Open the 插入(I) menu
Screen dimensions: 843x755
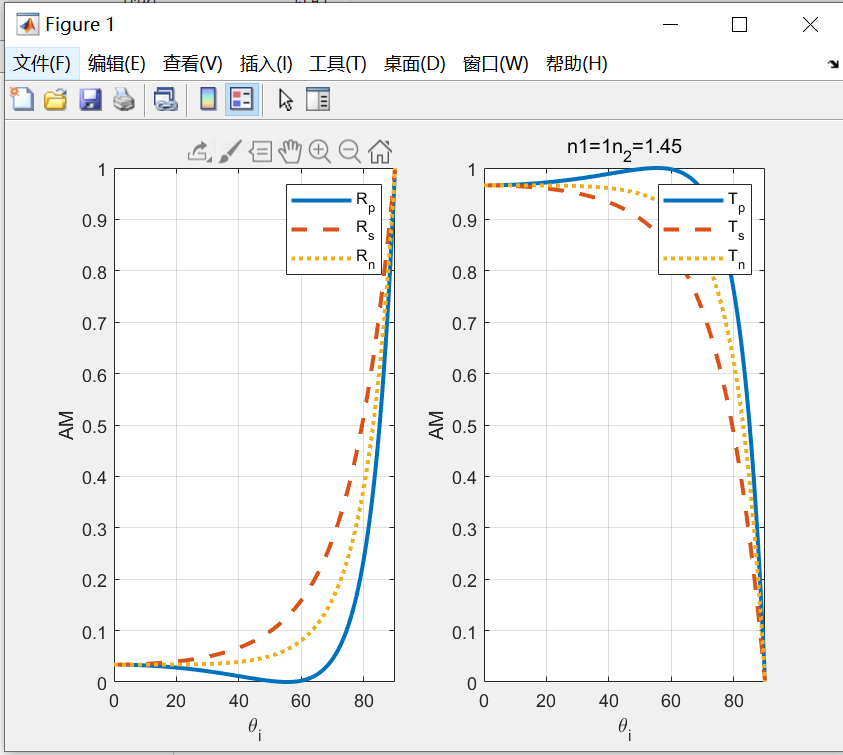coord(267,62)
